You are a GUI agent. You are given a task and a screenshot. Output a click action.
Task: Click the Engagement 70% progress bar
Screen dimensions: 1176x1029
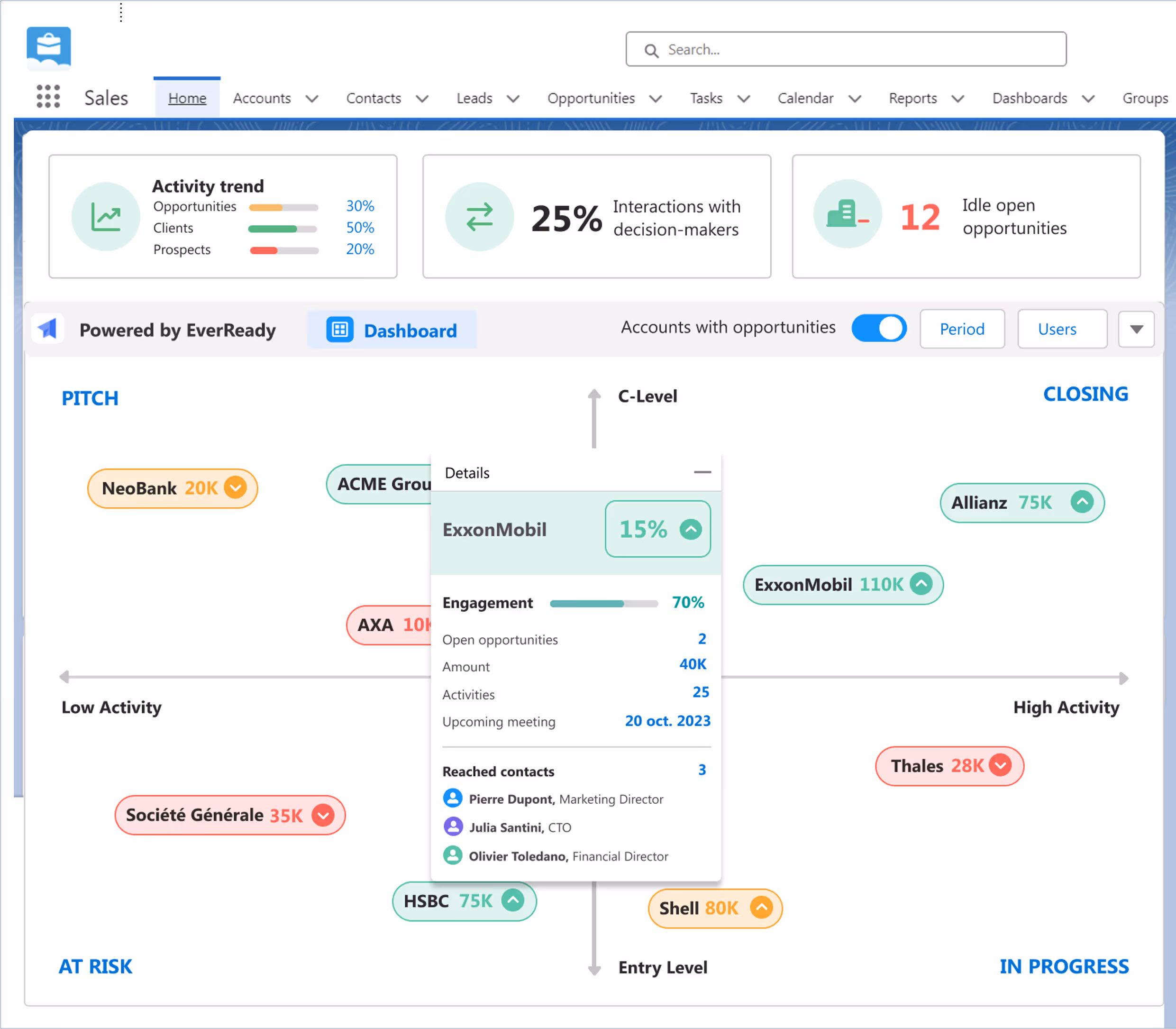point(604,603)
